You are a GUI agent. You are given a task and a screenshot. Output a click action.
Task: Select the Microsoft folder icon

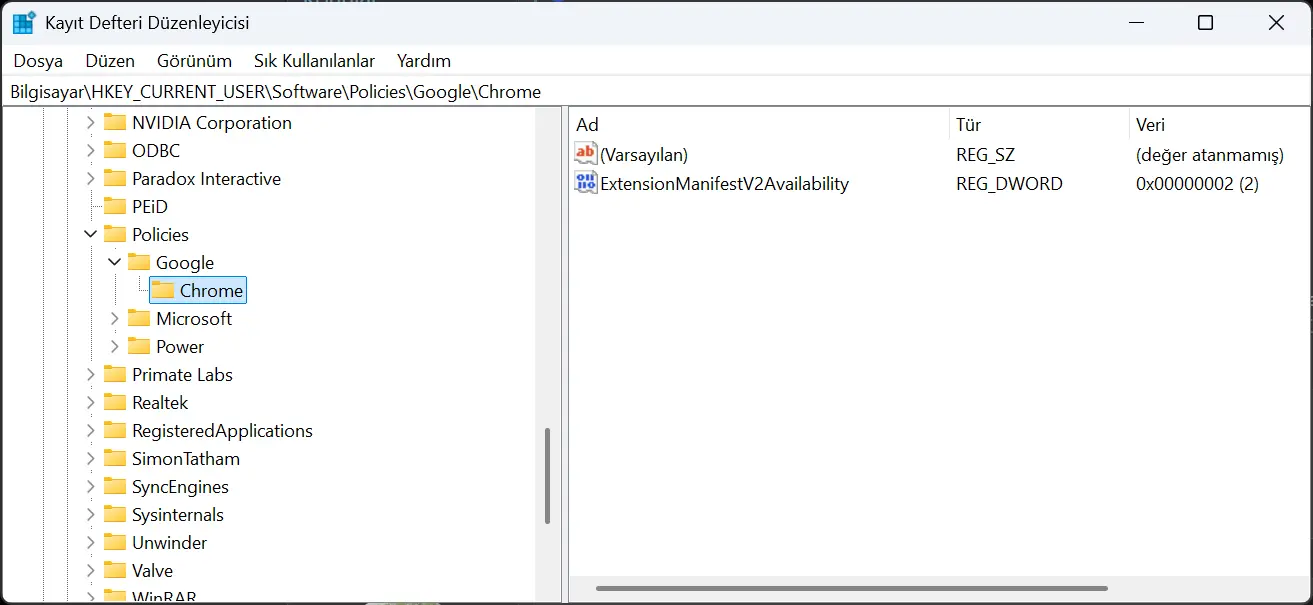point(139,319)
